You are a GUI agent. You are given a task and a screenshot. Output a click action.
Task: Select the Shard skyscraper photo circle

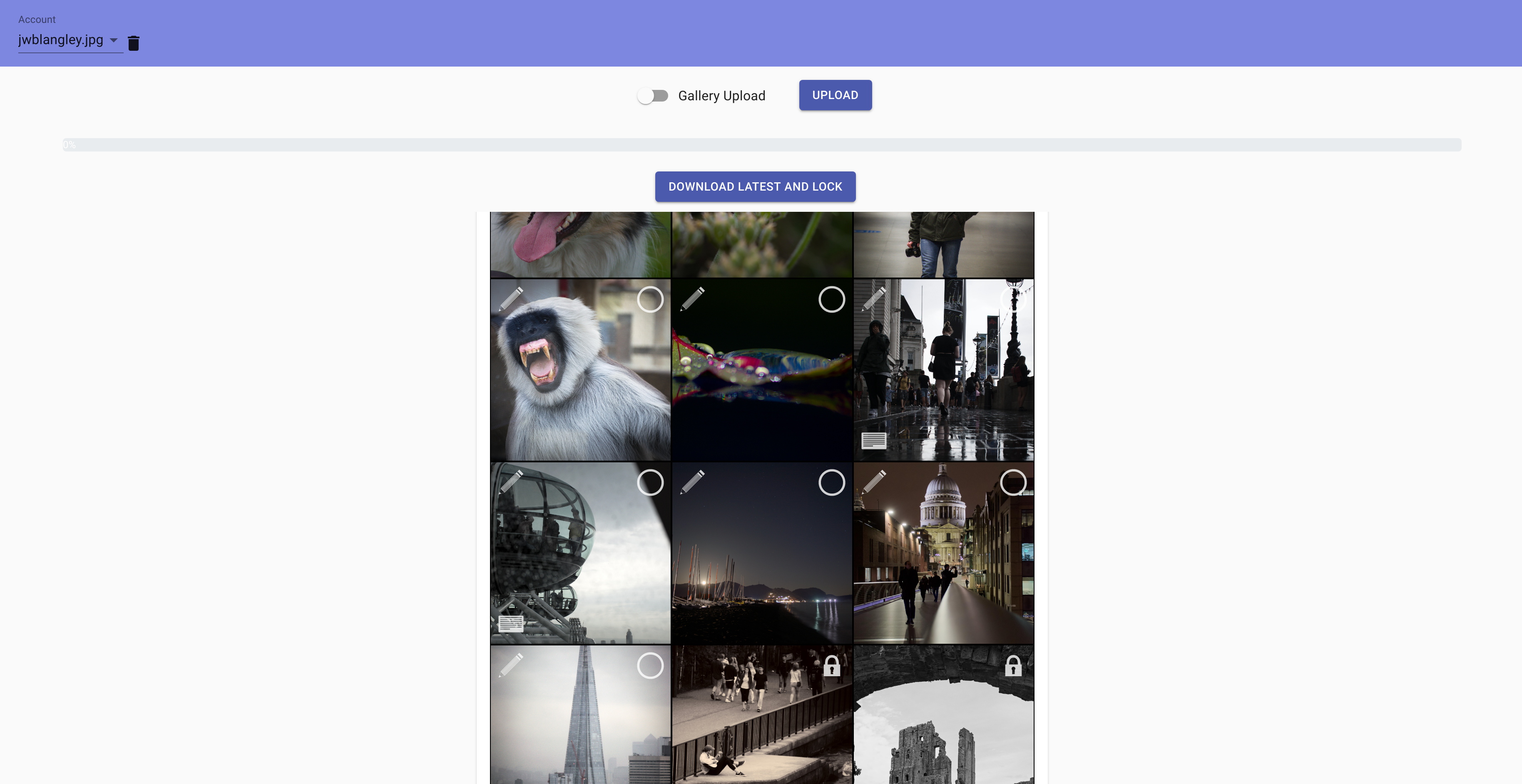point(650,666)
